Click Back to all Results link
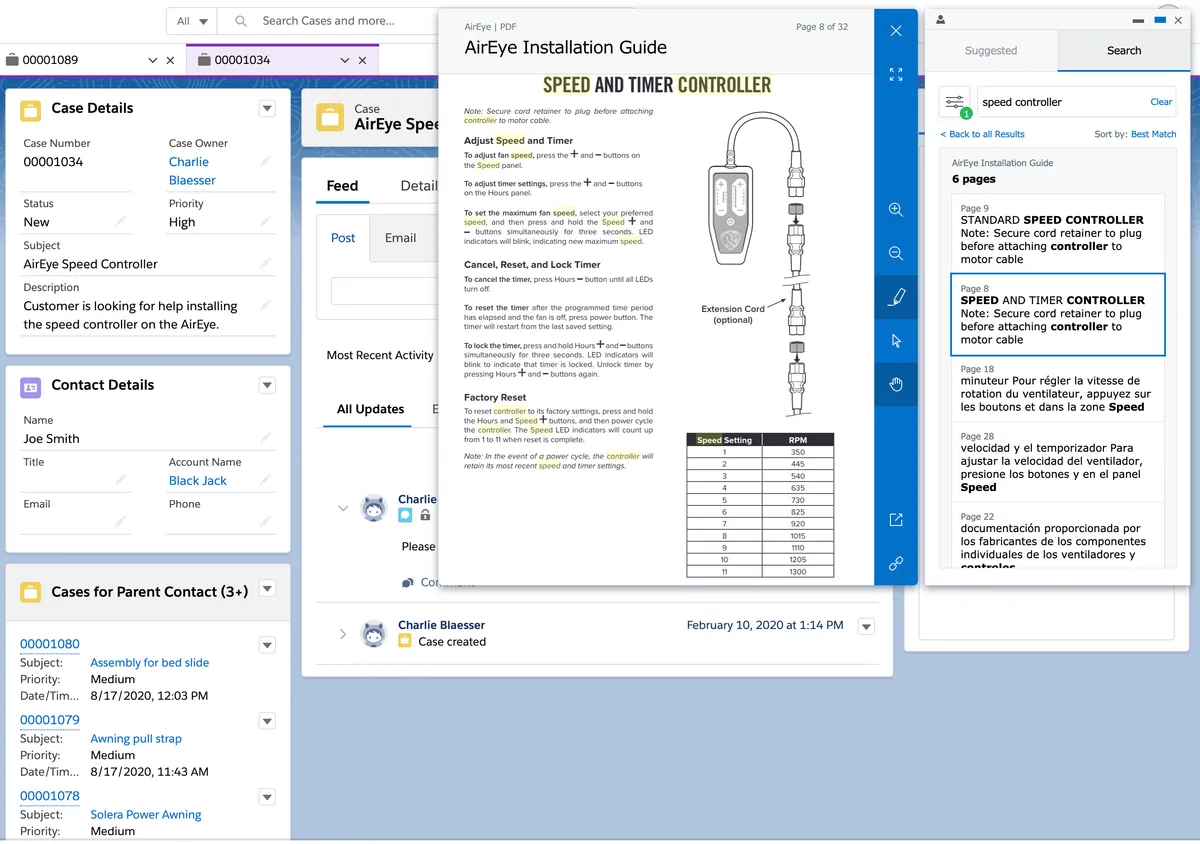The image size is (1200, 844). [x=982, y=134]
